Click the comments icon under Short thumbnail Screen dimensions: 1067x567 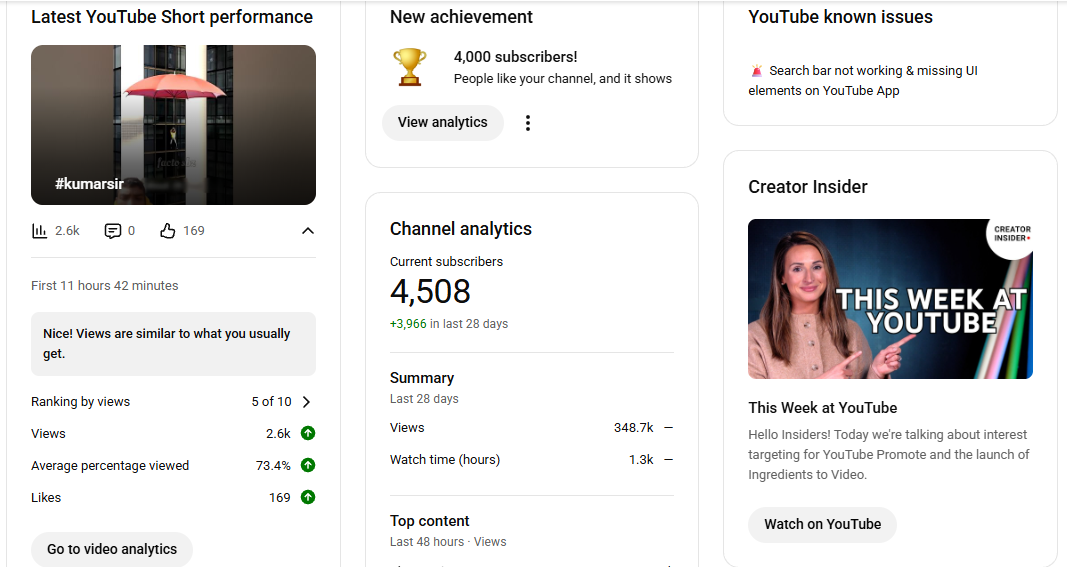point(113,231)
